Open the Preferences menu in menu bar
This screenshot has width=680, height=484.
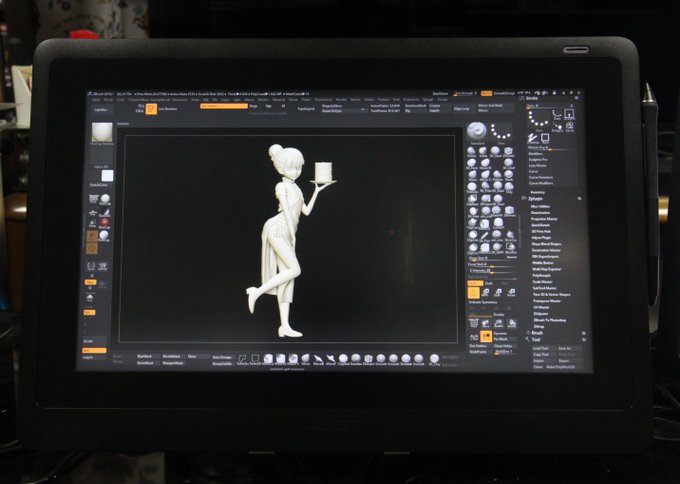[x=322, y=99]
